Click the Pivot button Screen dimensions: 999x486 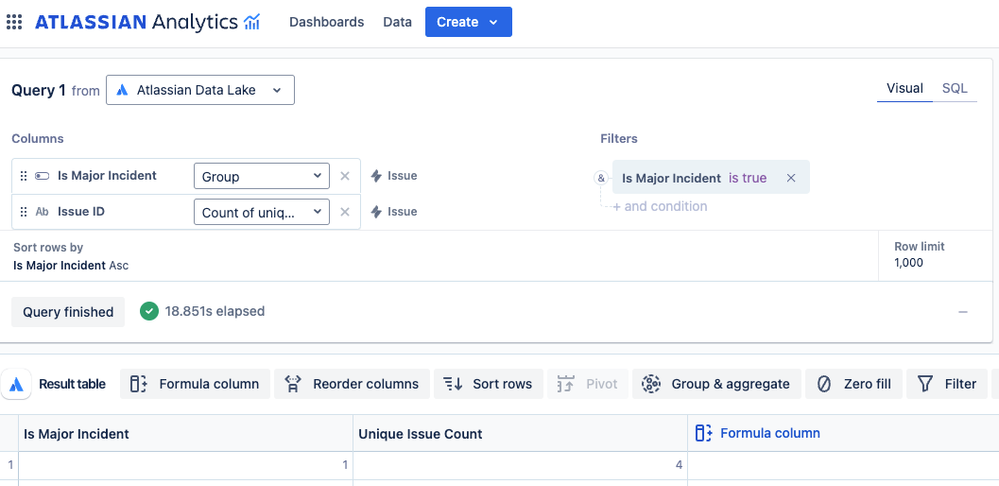pyautogui.click(x=587, y=384)
